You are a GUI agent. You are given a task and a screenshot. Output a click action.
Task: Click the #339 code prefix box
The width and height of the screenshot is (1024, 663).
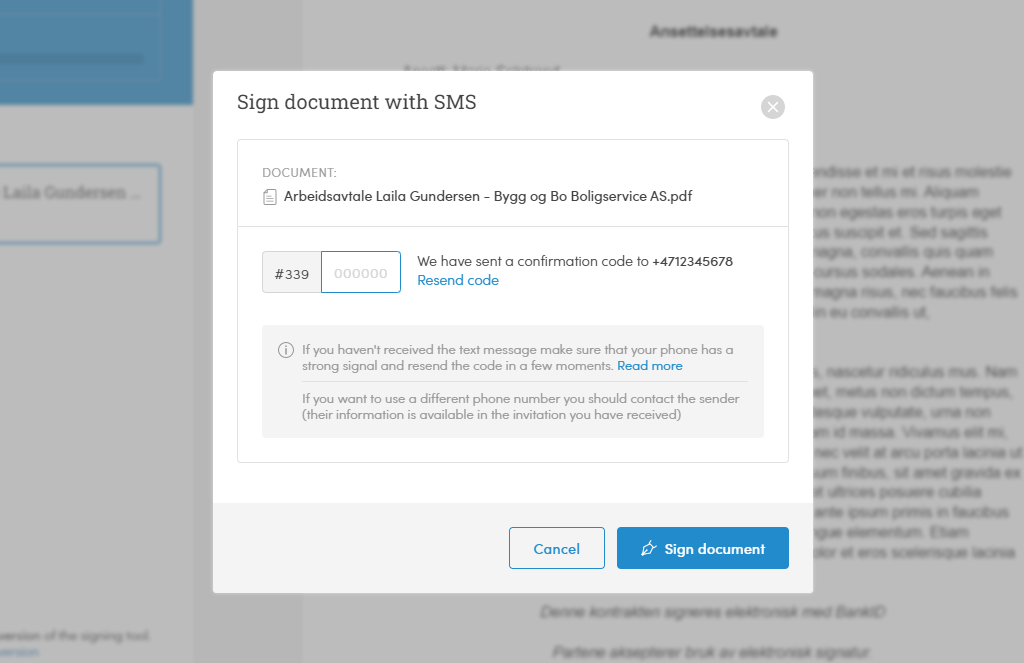[x=292, y=272]
